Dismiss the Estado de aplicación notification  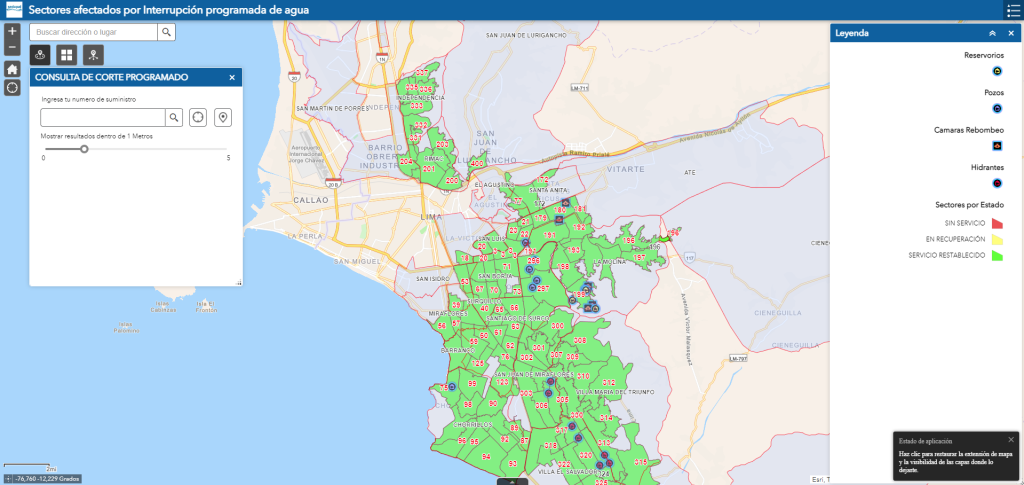coord(1010,439)
